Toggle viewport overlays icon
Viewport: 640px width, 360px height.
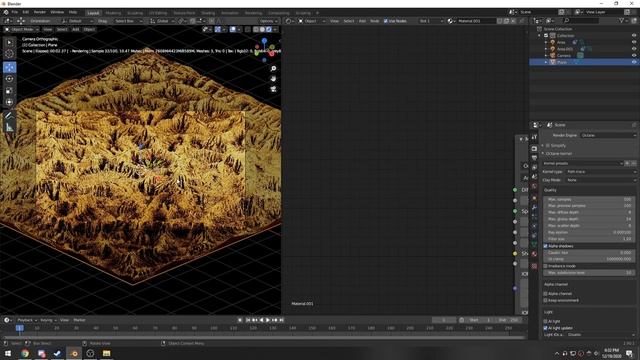233,29
